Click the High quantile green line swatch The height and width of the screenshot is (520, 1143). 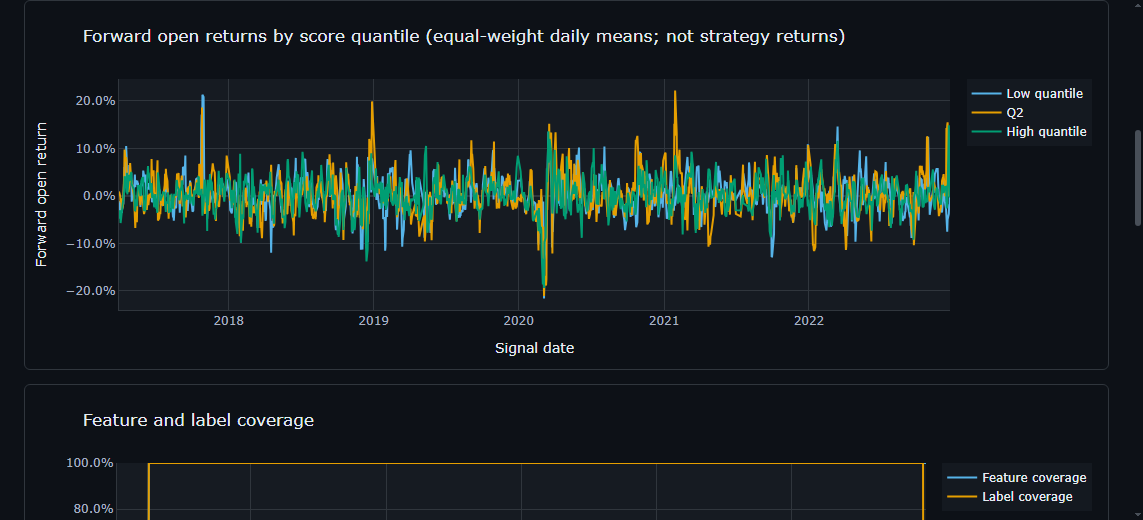tap(986, 131)
